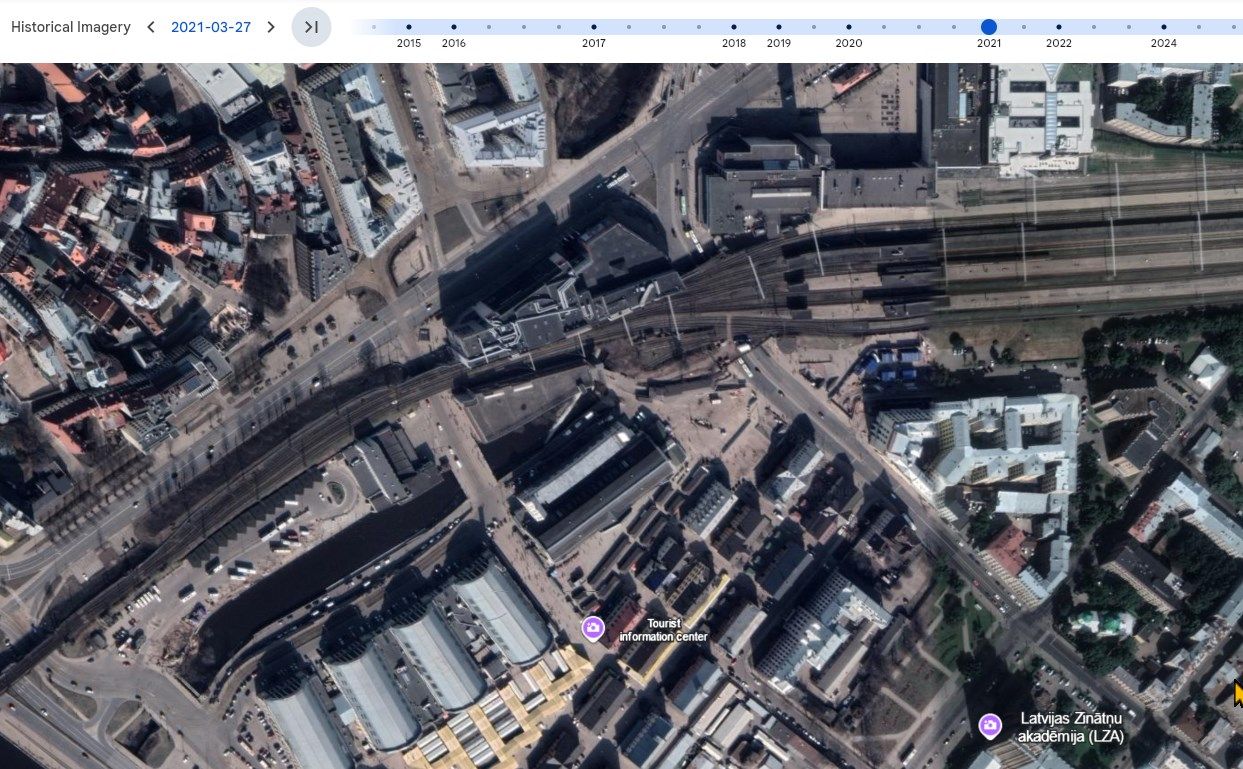Select the 2015 timeline marker
This screenshot has width=1243, height=769.
pyautogui.click(x=409, y=27)
